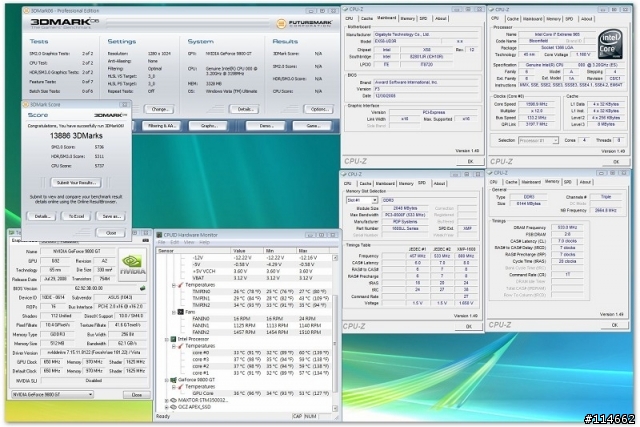Click the Sensor column header in Hardware Monitor
The height and width of the screenshot is (427, 640).
click(x=194, y=250)
